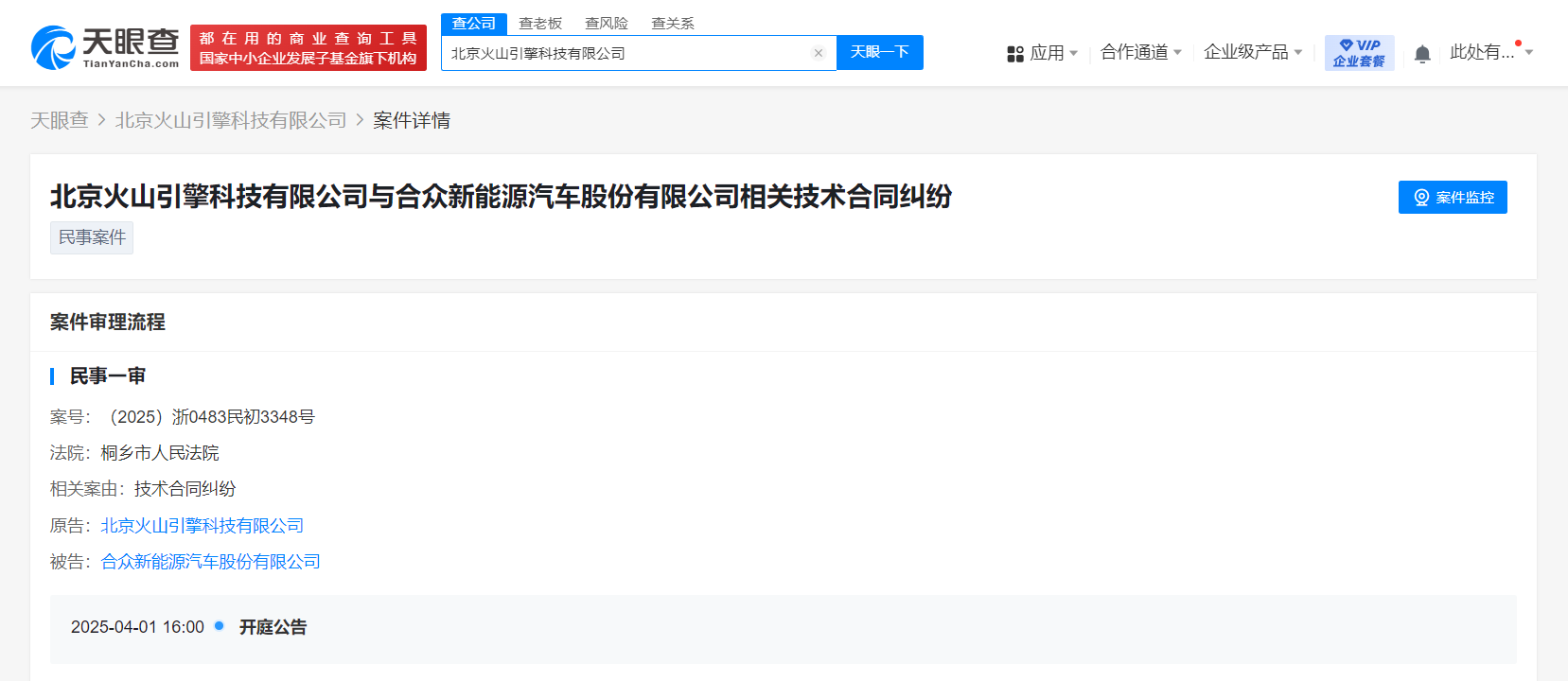Select the 查公司 search tab
The image size is (1568, 681).
coord(474,24)
